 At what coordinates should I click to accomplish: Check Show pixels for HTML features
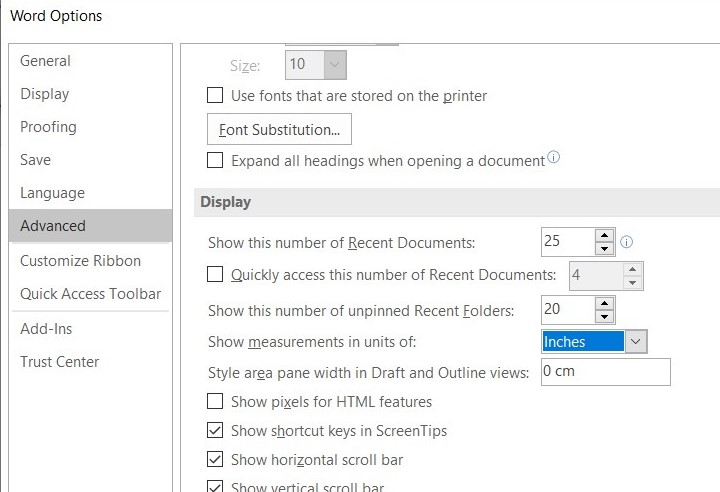click(215, 401)
